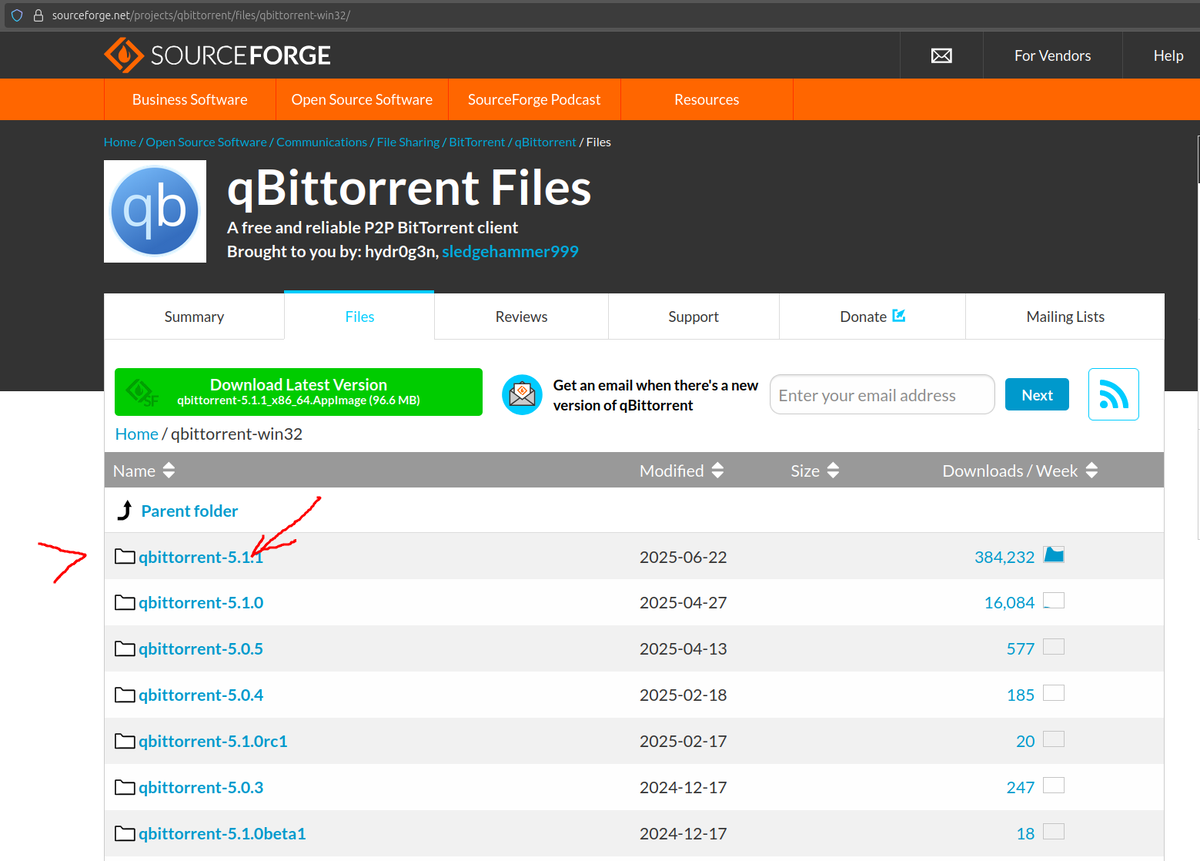The height and width of the screenshot is (861, 1200).
Task: Click the folder icon beside qbittorrent-5.0.3
Action: pos(124,787)
